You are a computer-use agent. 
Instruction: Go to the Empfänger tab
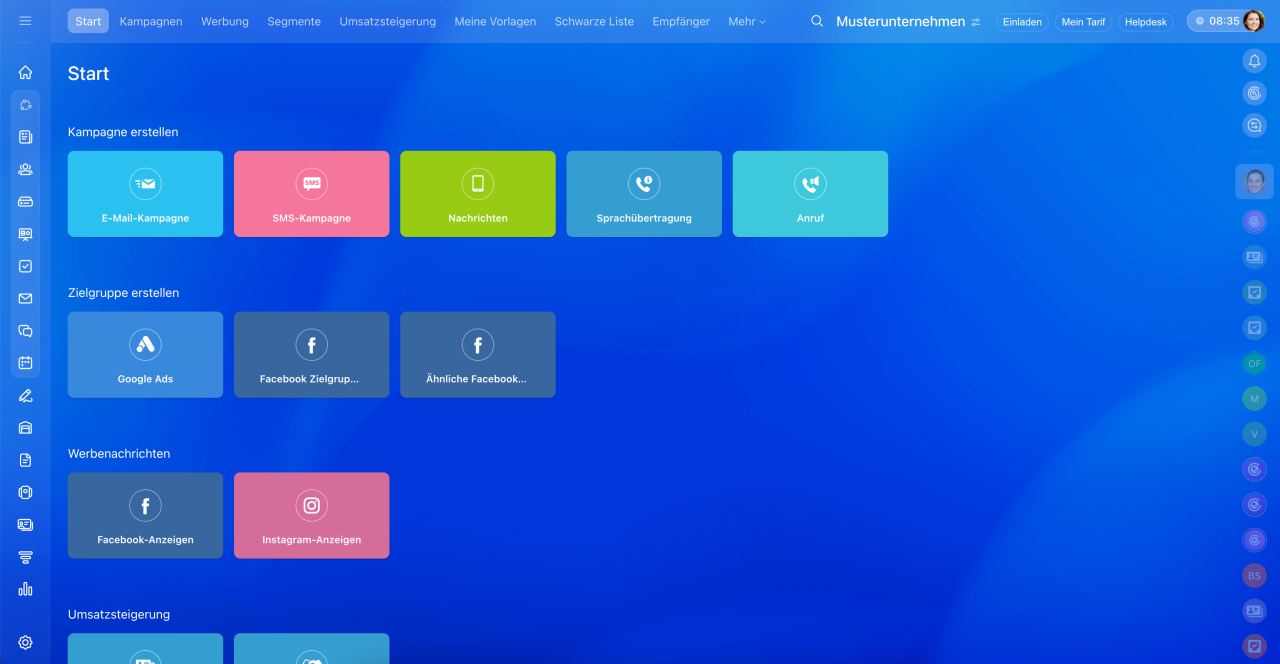pos(681,21)
